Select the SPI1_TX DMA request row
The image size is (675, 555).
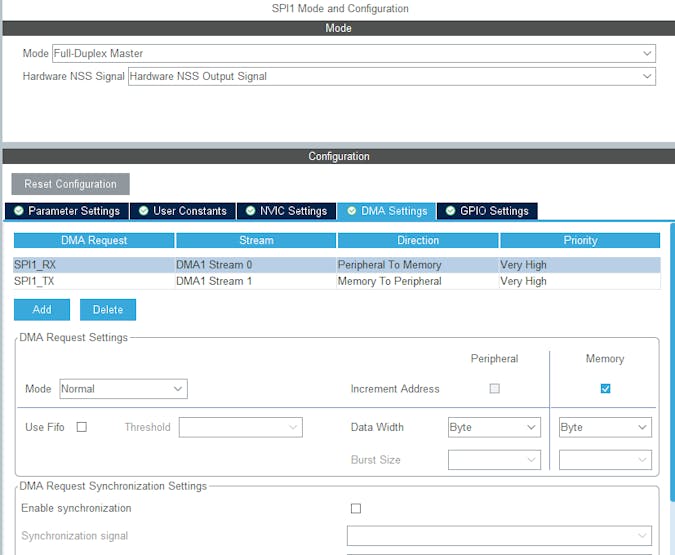coord(337,281)
